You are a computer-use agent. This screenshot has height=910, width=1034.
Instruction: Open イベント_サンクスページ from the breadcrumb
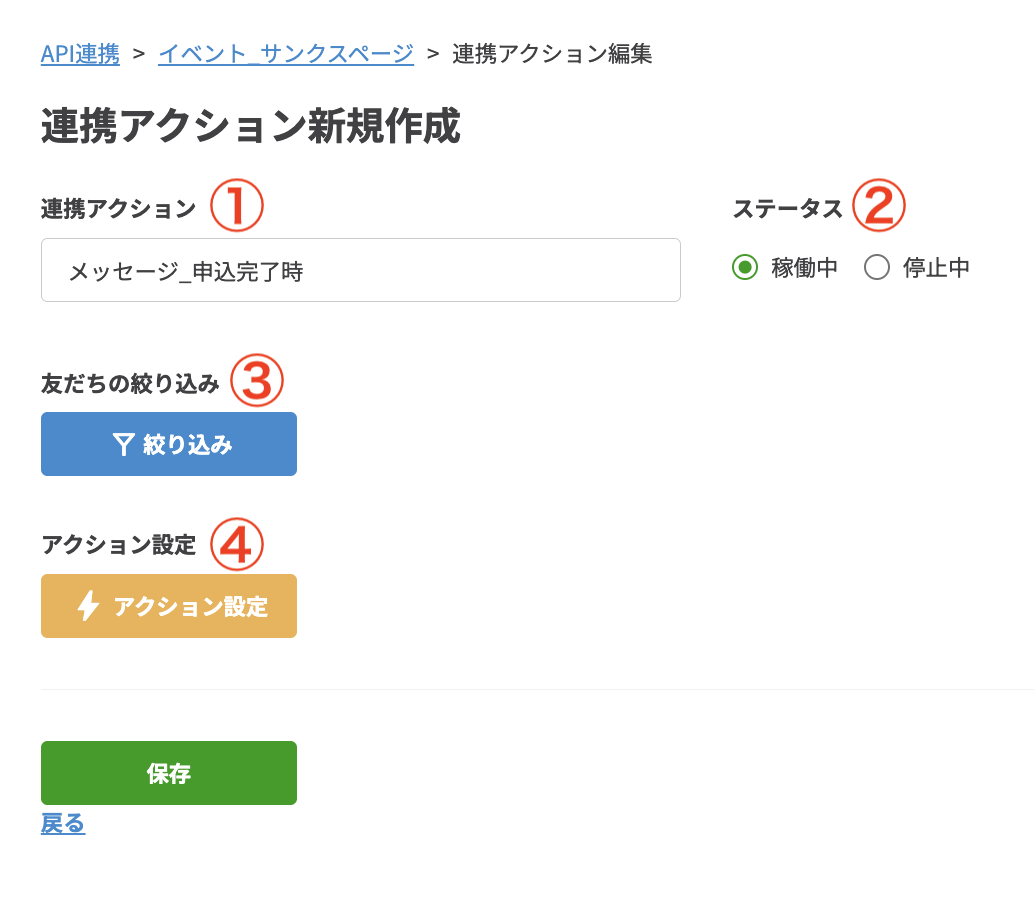click(286, 55)
